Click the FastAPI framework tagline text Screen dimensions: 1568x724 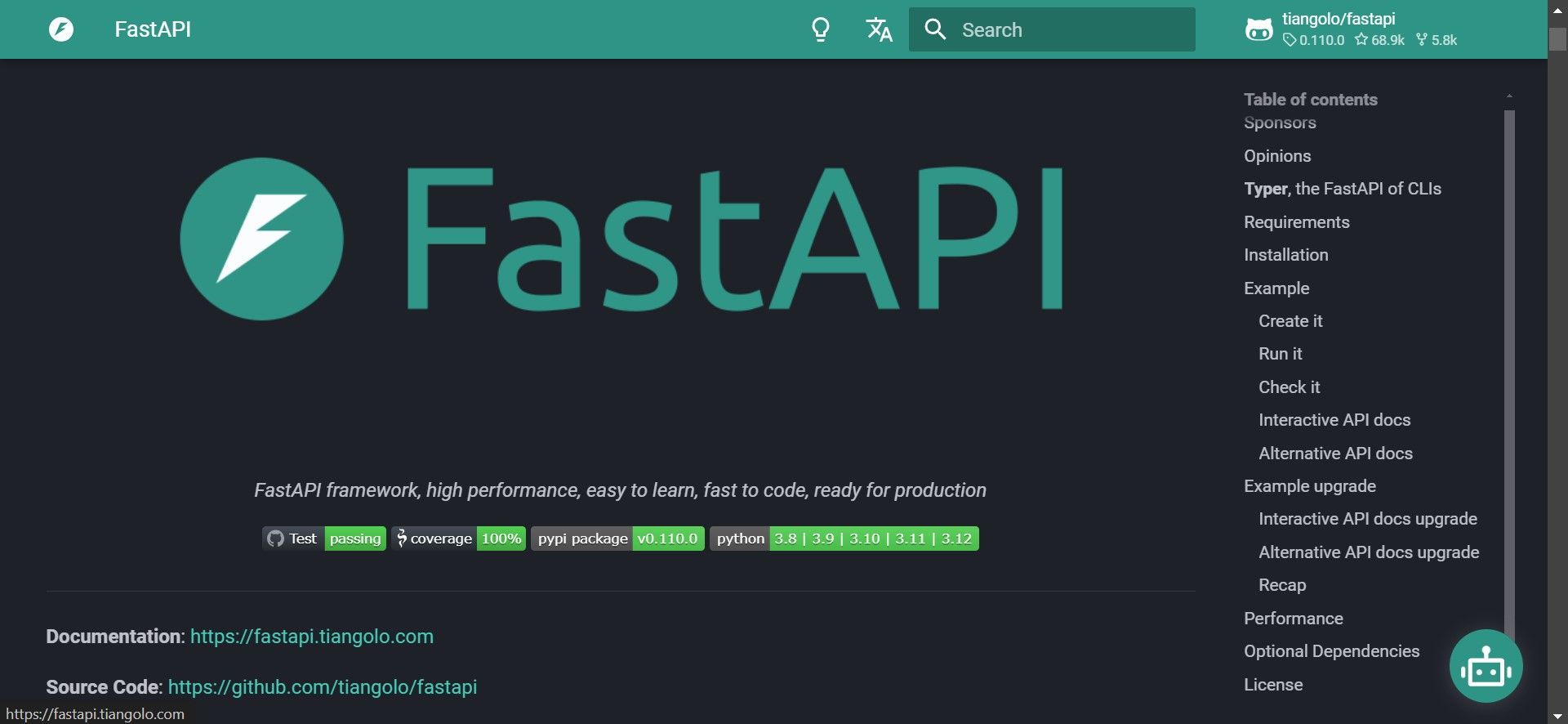[620, 490]
